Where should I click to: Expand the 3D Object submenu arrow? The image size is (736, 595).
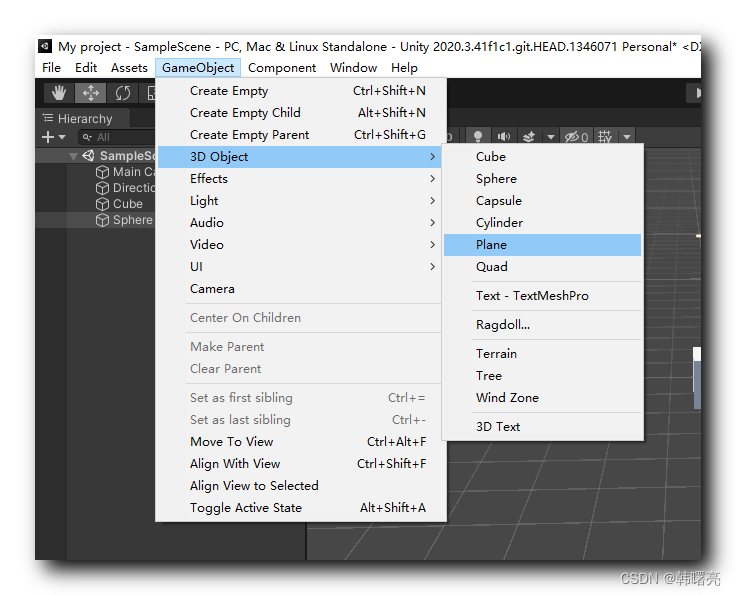tap(432, 157)
